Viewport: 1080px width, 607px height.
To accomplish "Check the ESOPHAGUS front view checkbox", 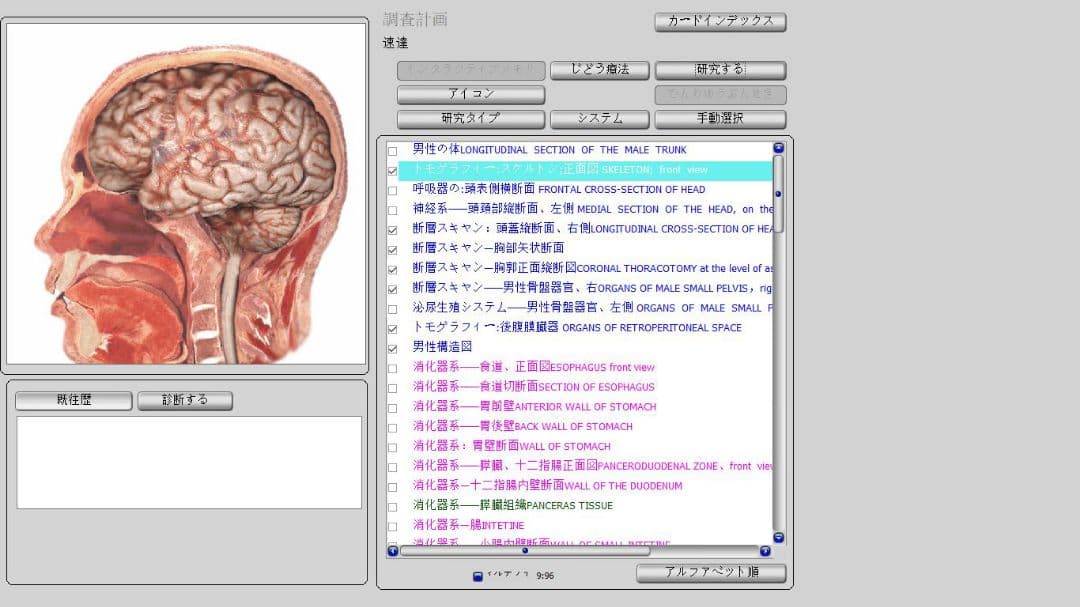I will [x=393, y=367].
